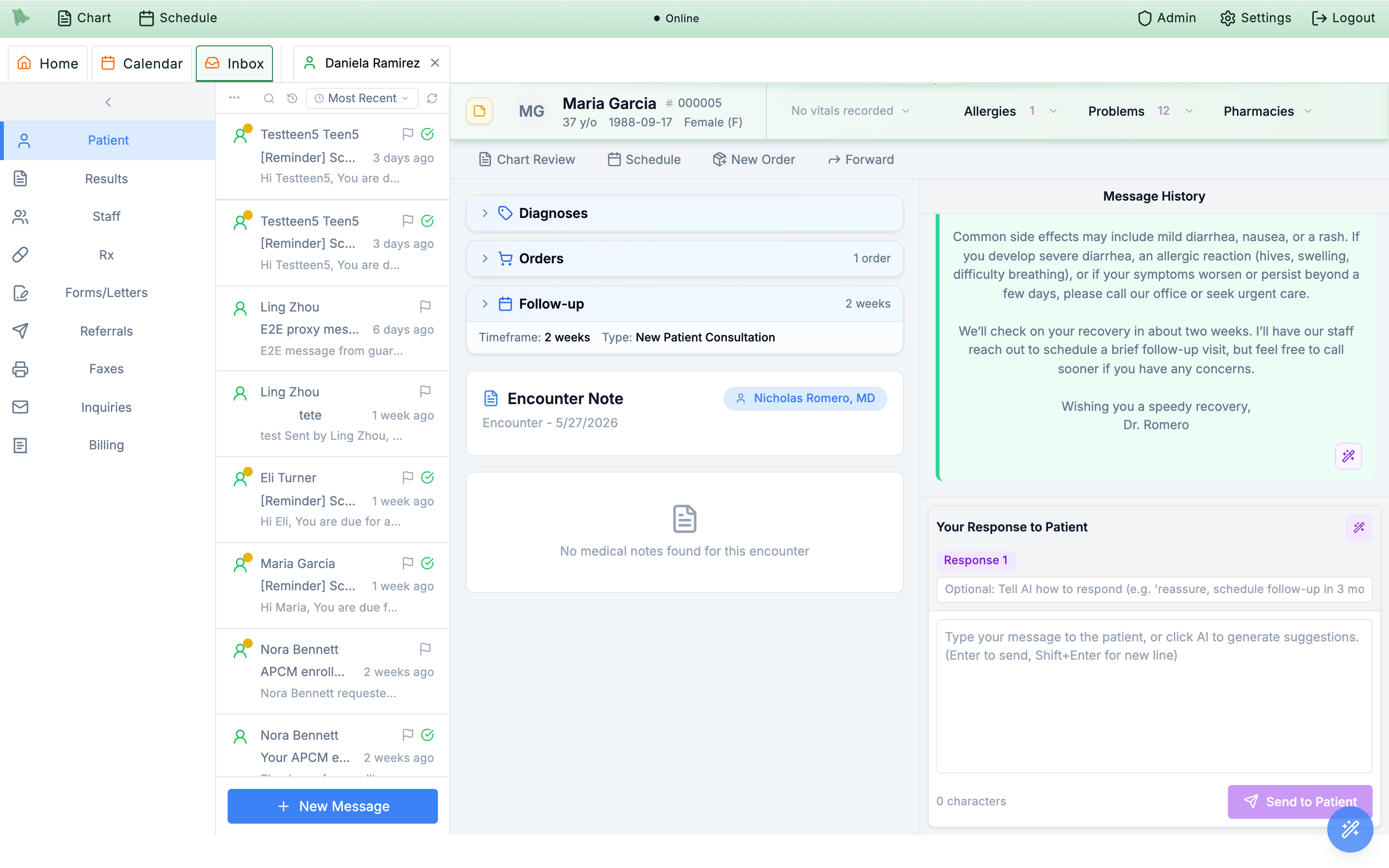Expand the Problems dropdown
The width and height of the screenshot is (1389, 868).
point(1141,111)
